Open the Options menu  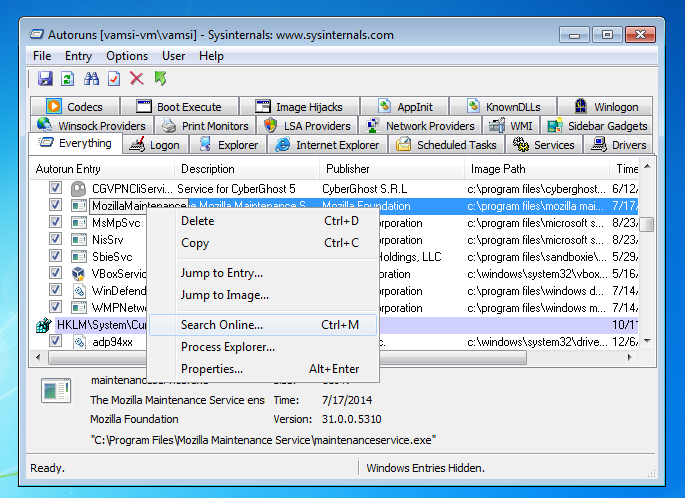127,56
